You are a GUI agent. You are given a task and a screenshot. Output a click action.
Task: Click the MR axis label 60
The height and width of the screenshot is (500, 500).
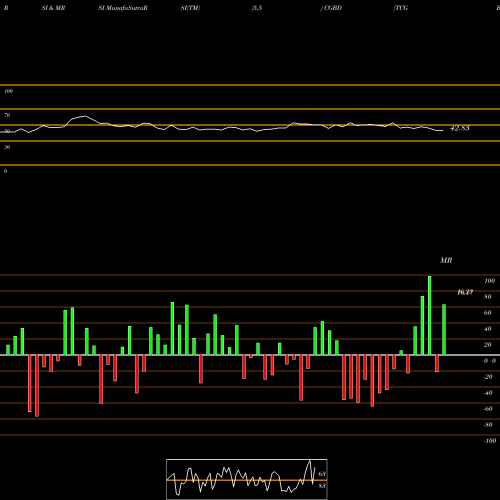[488, 313]
